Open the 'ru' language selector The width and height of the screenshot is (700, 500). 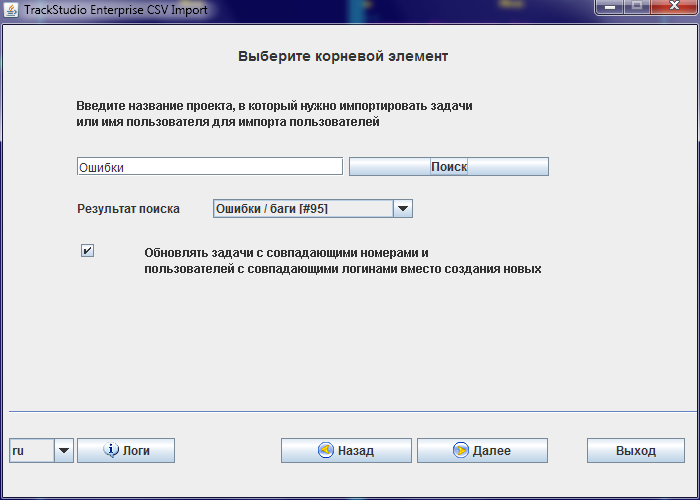tap(30, 451)
